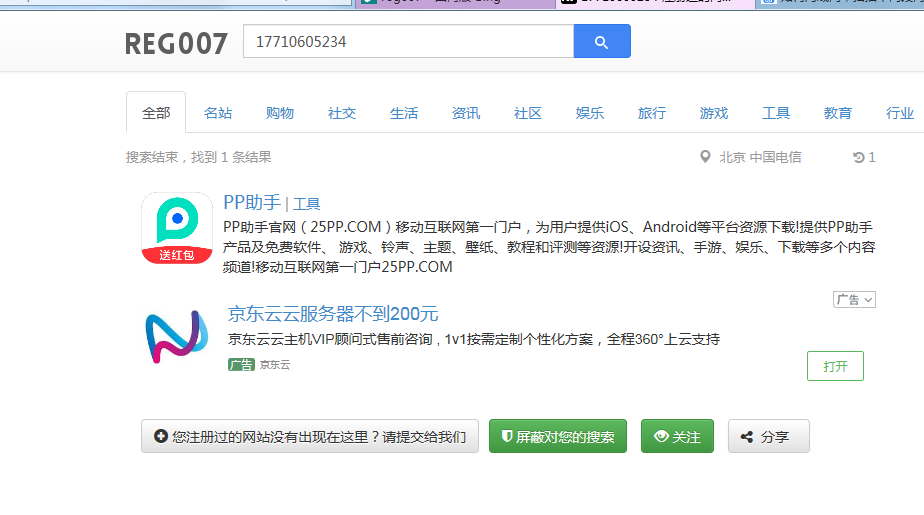The width and height of the screenshot is (924, 515).
Task: Click the green 打开 button
Action: [x=835, y=366]
